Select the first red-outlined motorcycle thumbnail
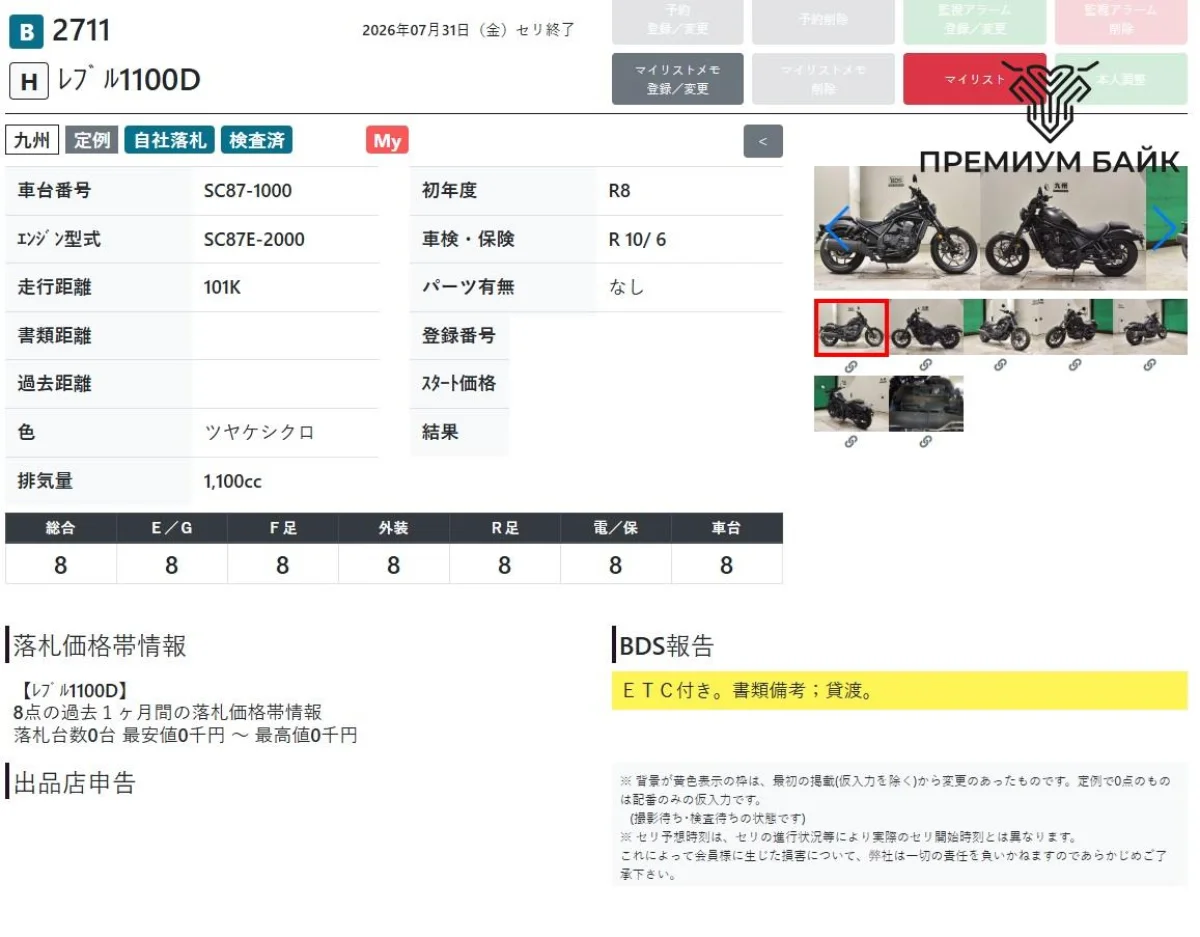1200x937 pixels. click(850, 327)
